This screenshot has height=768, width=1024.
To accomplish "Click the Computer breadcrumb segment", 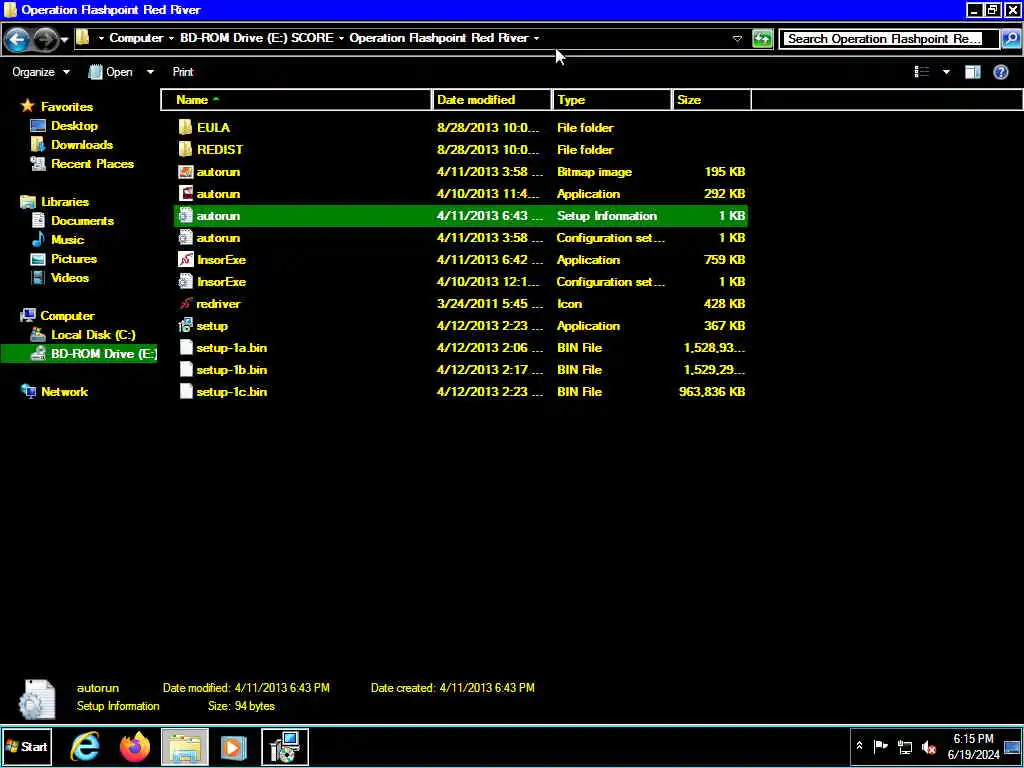I will [x=136, y=38].
